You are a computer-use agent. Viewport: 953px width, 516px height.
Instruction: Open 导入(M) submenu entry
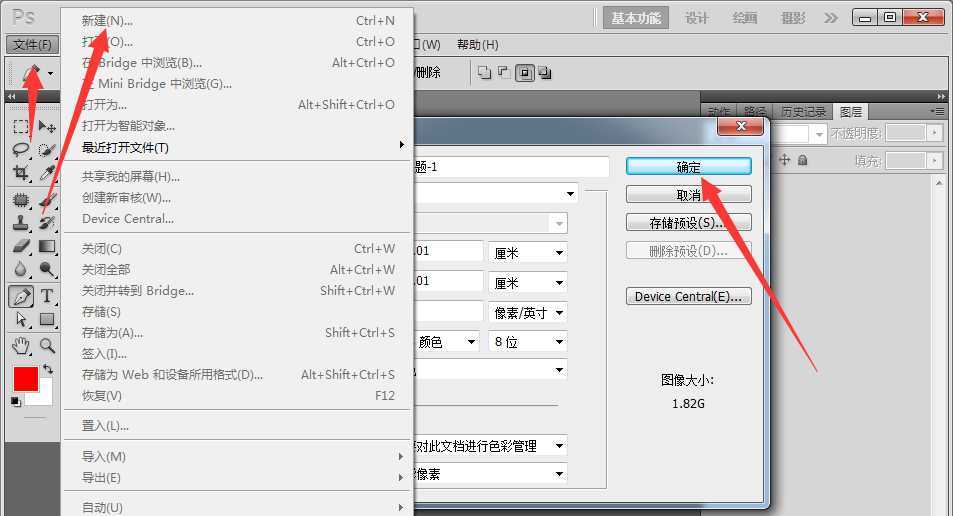238,456
